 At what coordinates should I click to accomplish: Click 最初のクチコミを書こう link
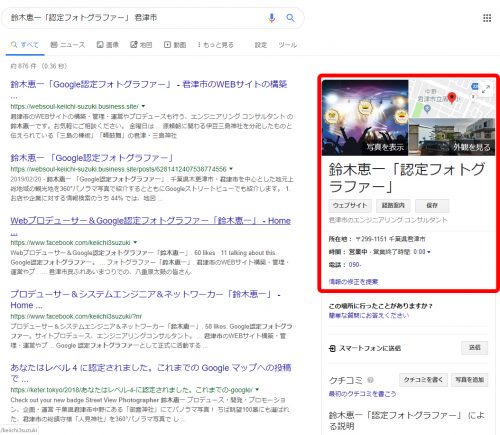[x=362, y=394]
